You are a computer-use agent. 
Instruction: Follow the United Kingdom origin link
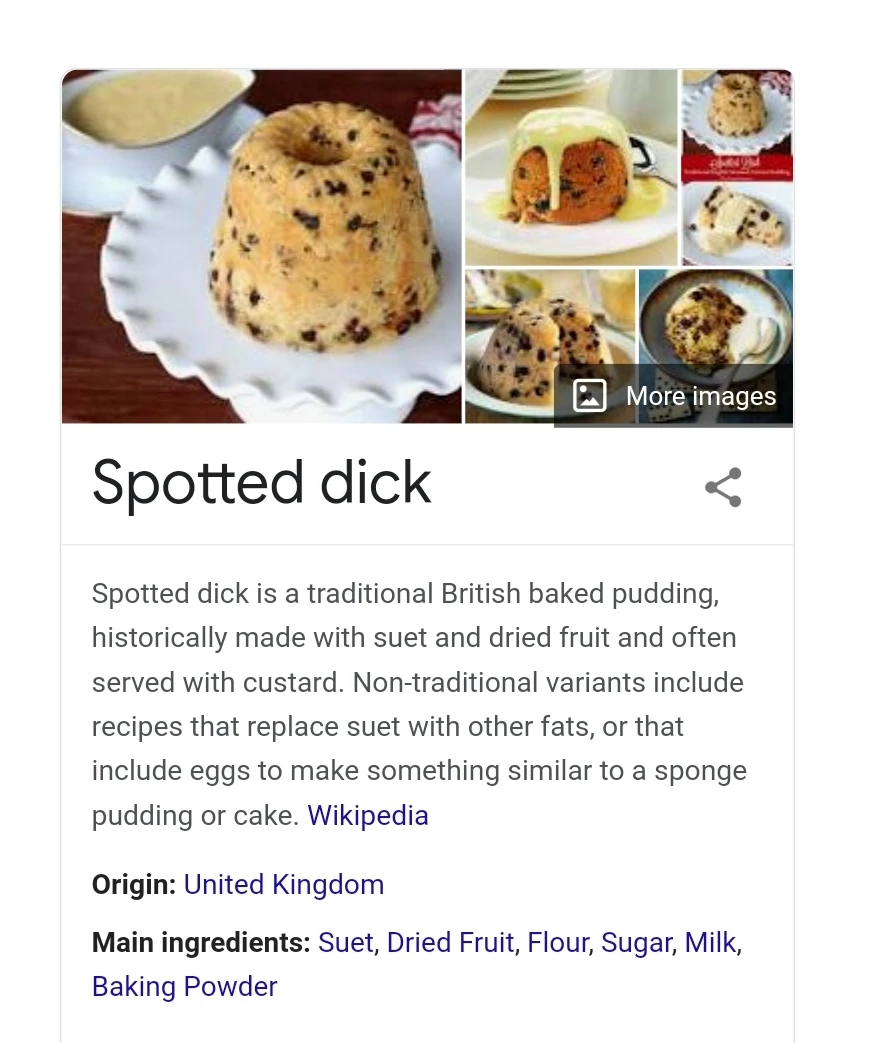(283, 884)
